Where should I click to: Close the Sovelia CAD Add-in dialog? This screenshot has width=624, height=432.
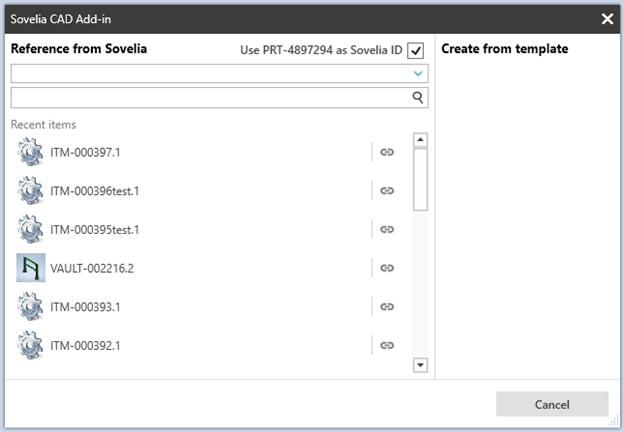coord(607,19)
